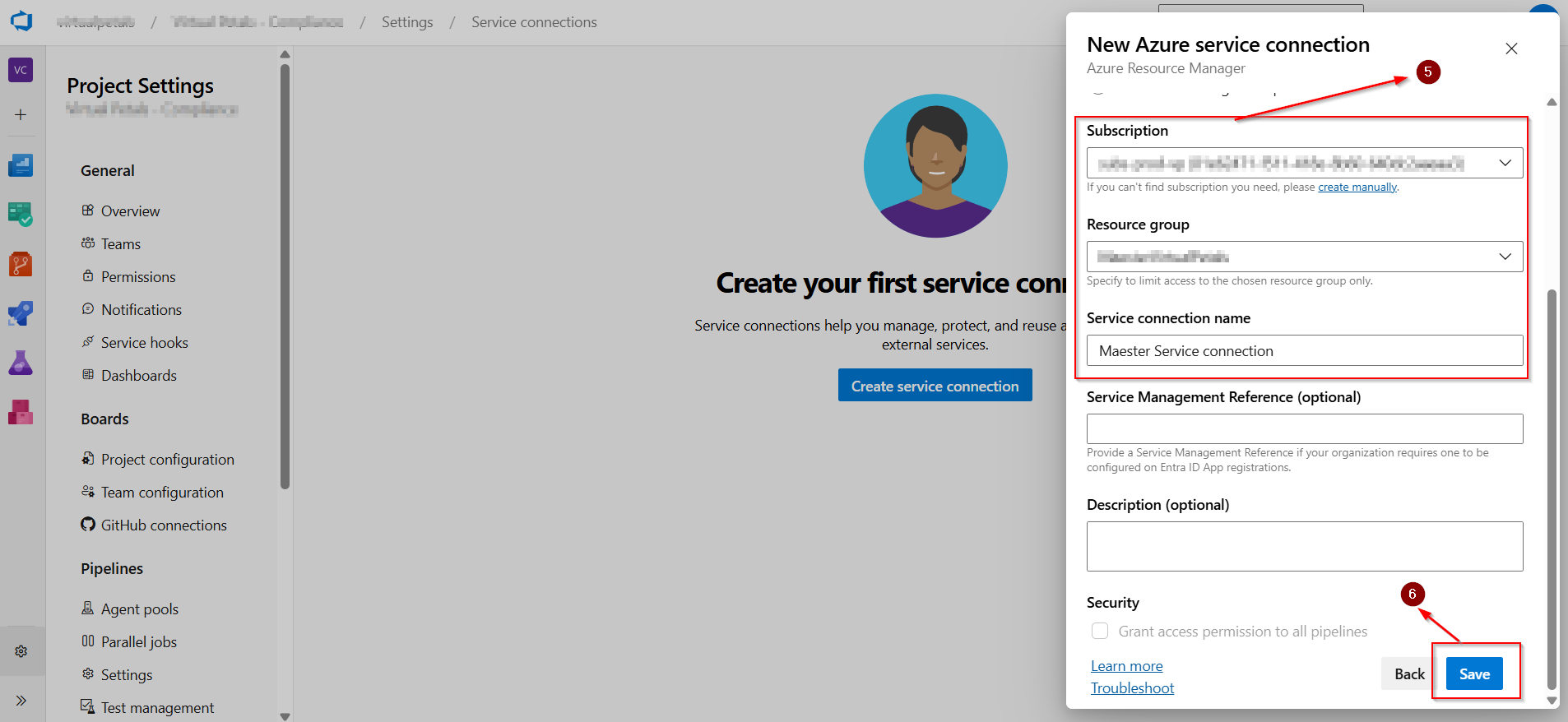Open the Boards hub icon in sidebar
This screenshot has width=1568, height=722.
click(x=21, y=215)
